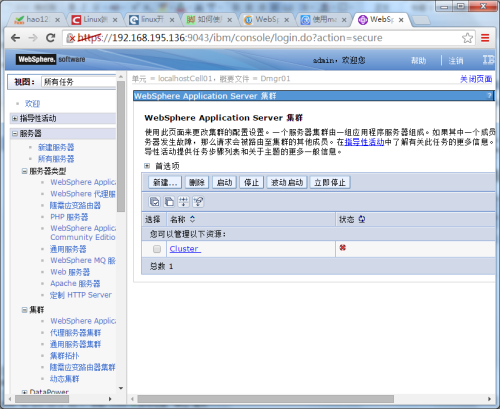Open the 视图 所有任务 dropdown

[78, 82]
